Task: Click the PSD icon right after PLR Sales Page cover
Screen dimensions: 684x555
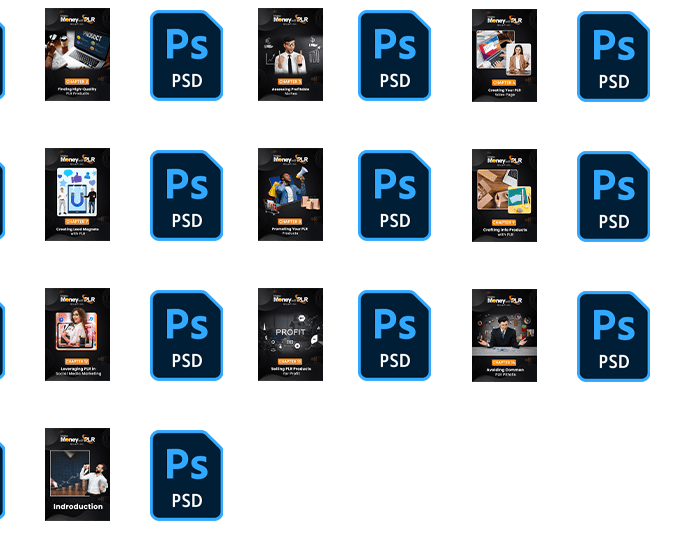Action: (x=613, y=56)
